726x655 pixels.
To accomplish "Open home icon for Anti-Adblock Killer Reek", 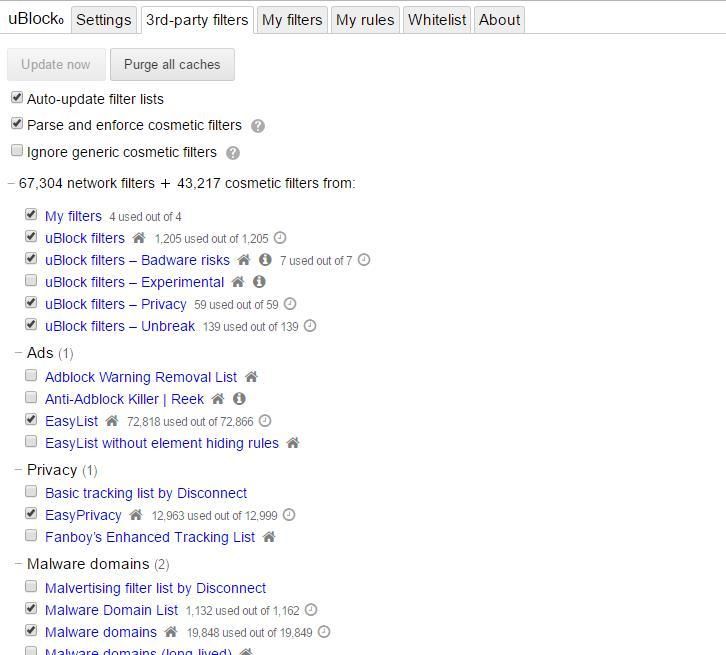I will click(218, 399).
